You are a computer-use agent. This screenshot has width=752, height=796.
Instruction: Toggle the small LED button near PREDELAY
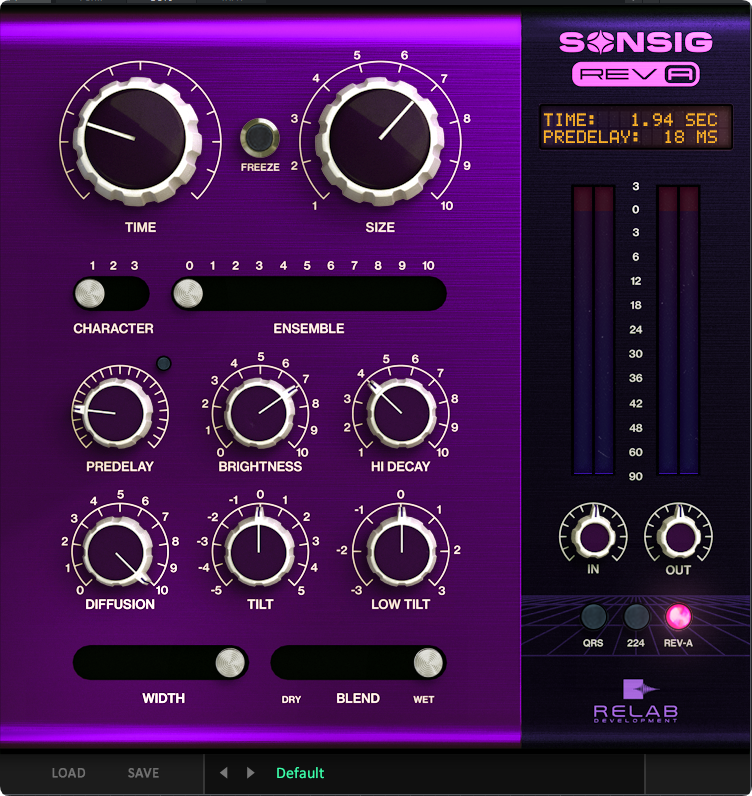[x=164, y=363]
